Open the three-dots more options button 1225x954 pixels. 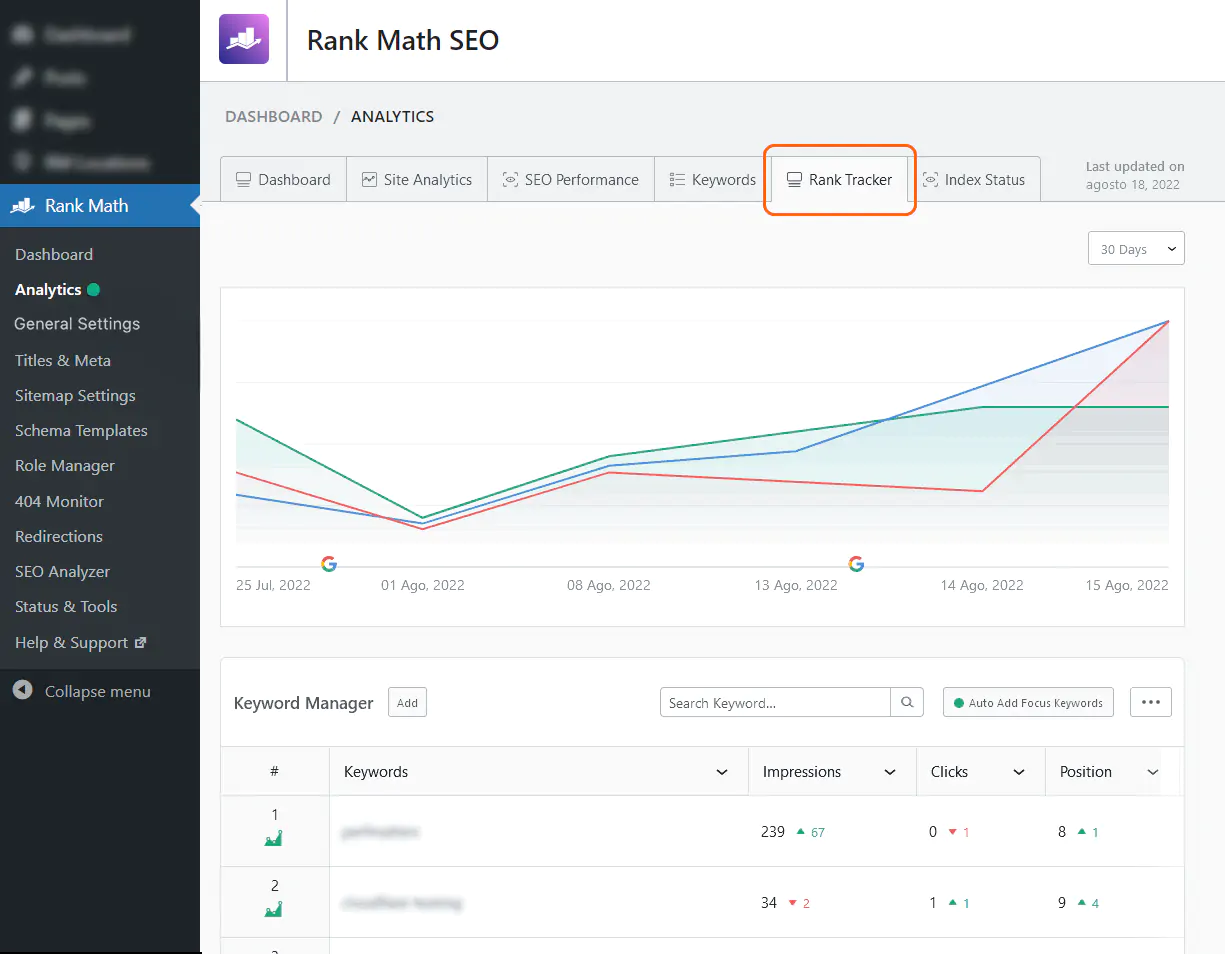[x=1150, y=703]
